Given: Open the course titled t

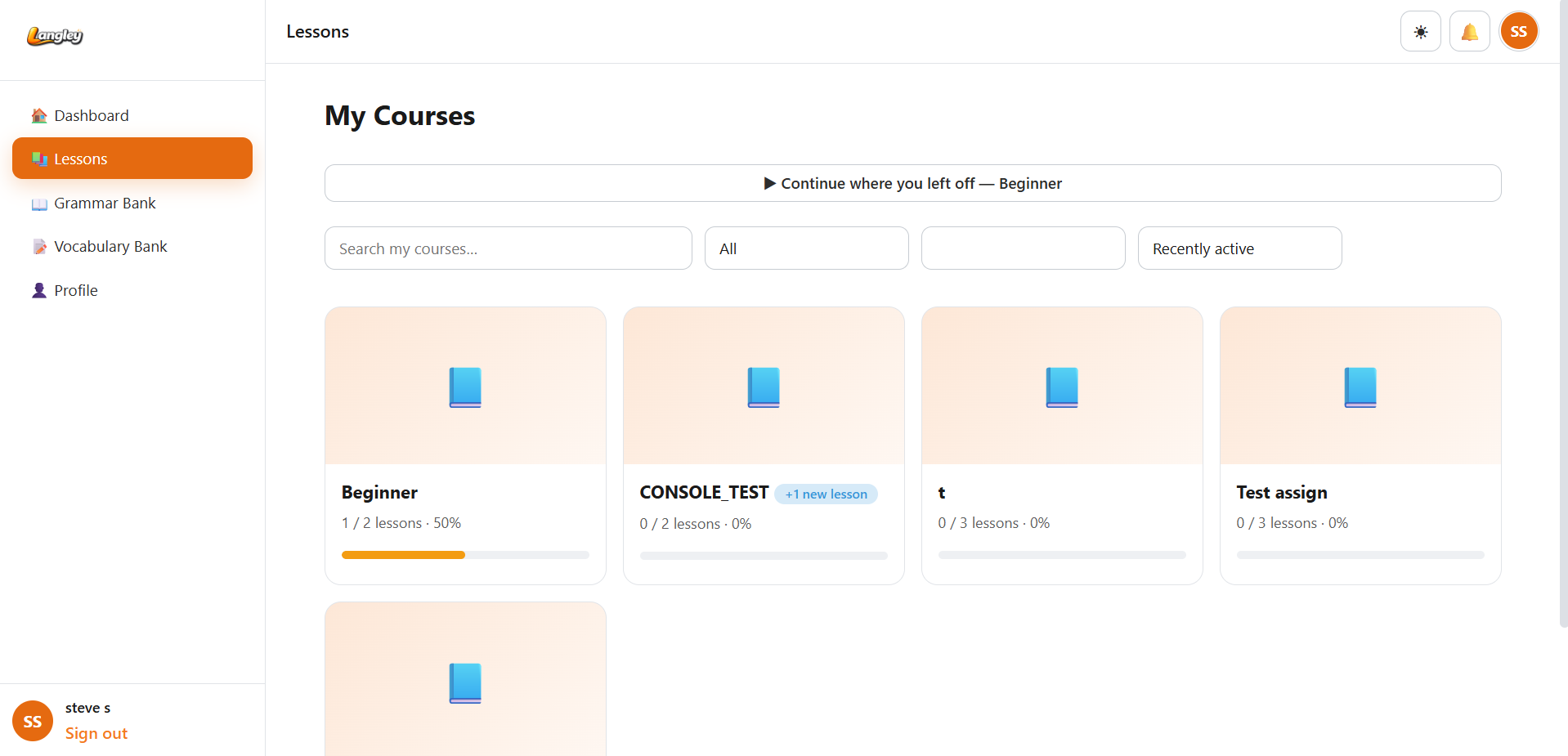Looking at the screenshot, I should click(x=942, y=493).
